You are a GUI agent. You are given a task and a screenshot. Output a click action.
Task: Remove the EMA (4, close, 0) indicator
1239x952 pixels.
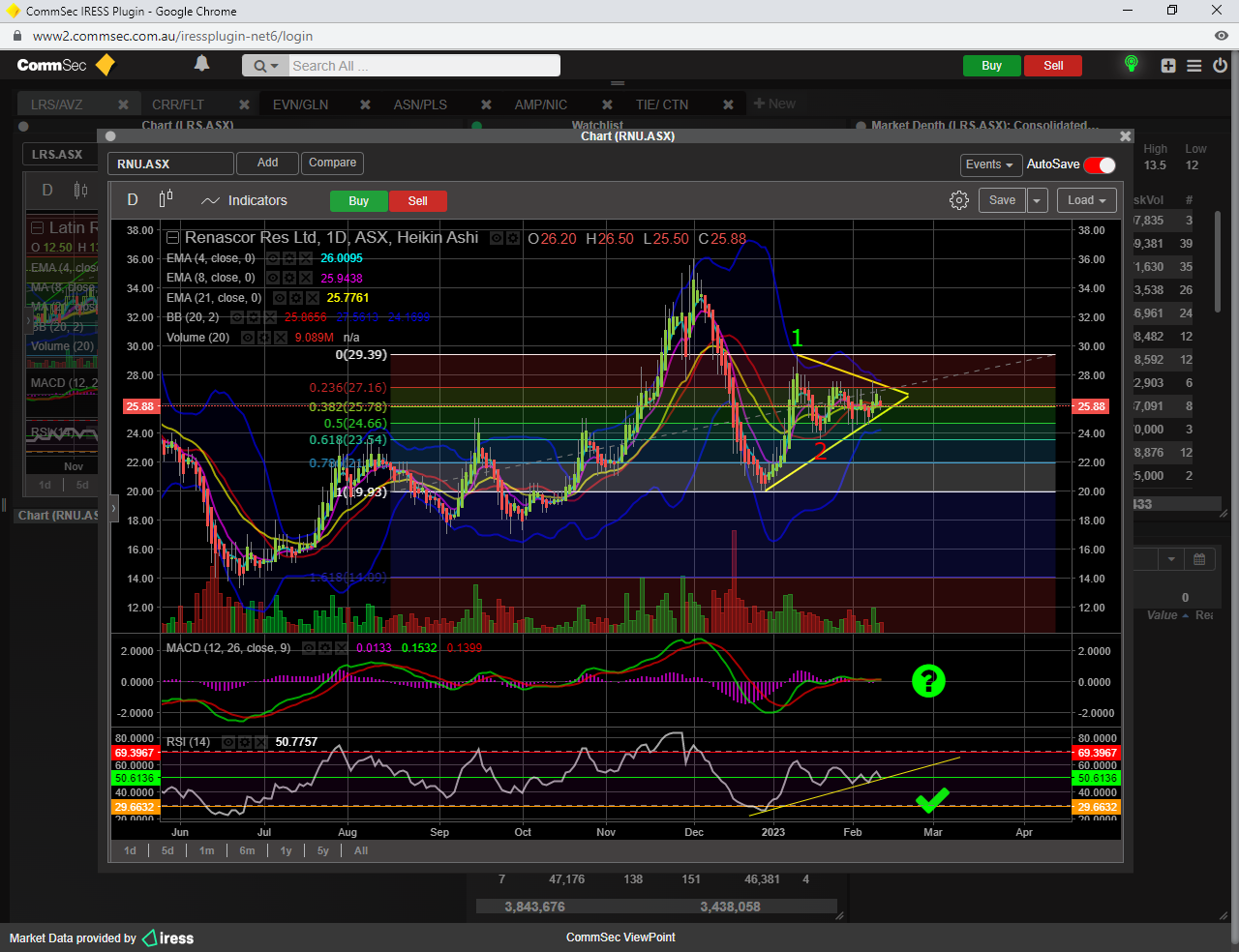(x=305, y=258)
